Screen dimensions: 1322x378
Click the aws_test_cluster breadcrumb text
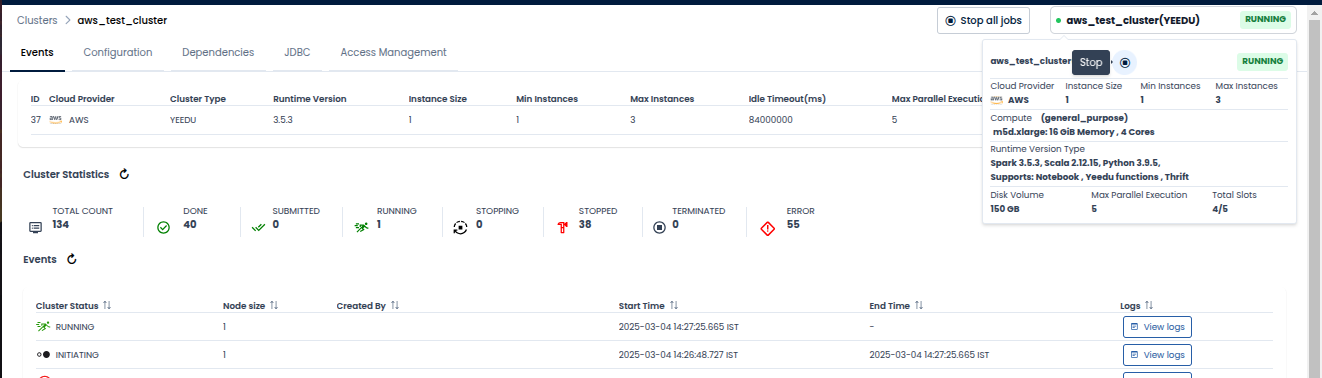122,20
